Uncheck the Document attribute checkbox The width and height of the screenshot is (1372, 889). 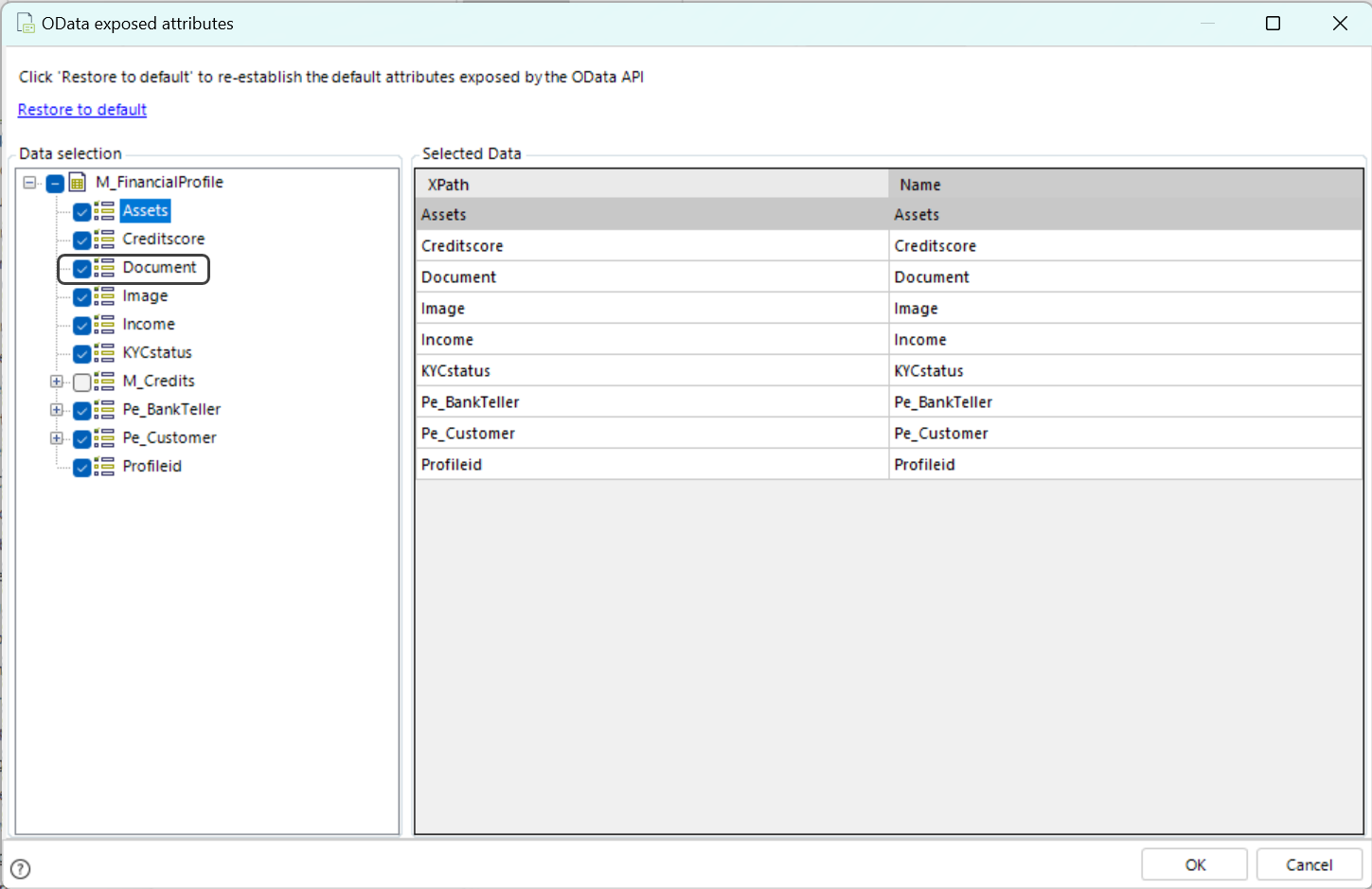82,269
